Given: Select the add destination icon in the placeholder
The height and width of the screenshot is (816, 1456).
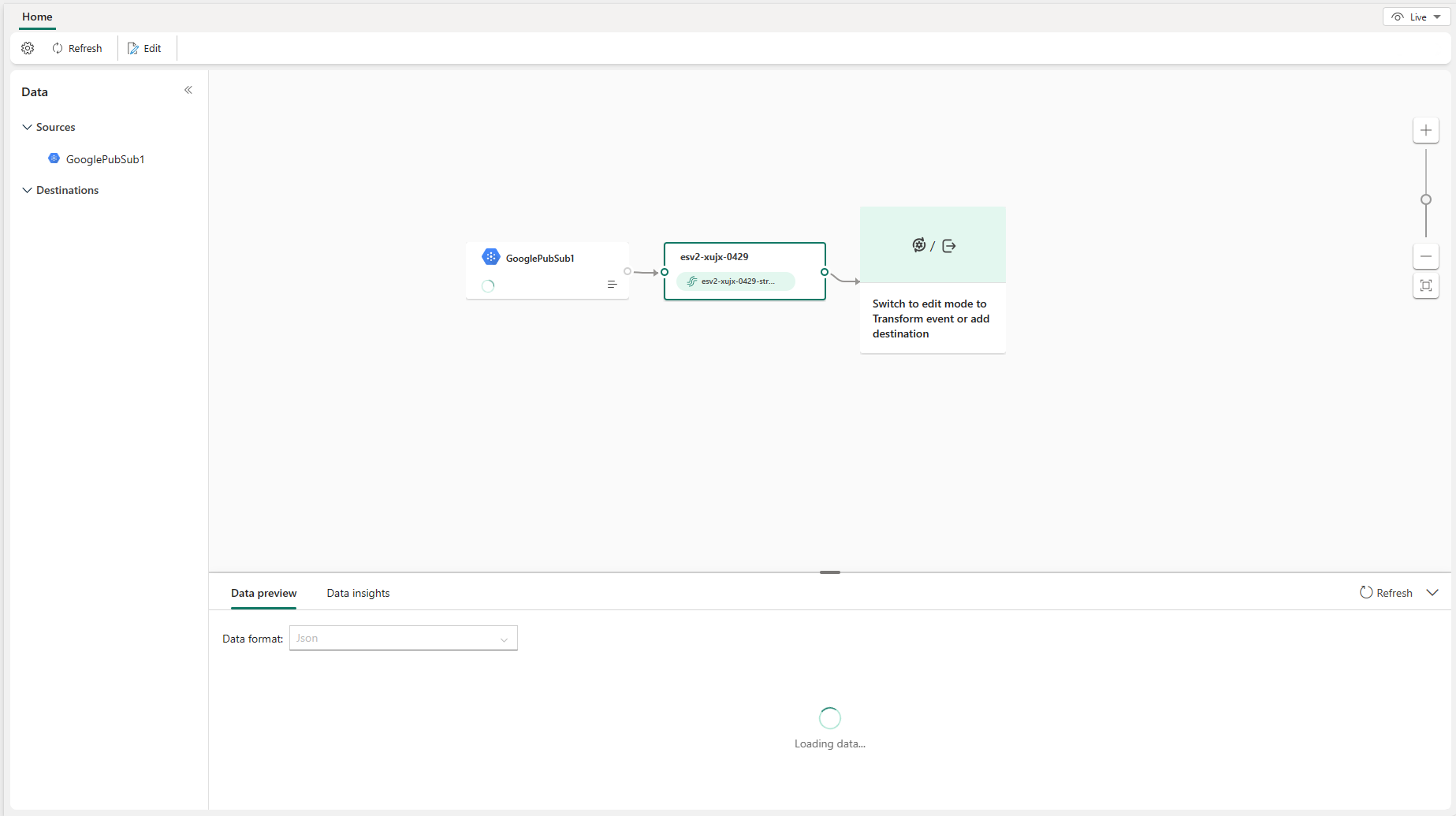Looking at the screenshot, I should (x=949, y=245).
